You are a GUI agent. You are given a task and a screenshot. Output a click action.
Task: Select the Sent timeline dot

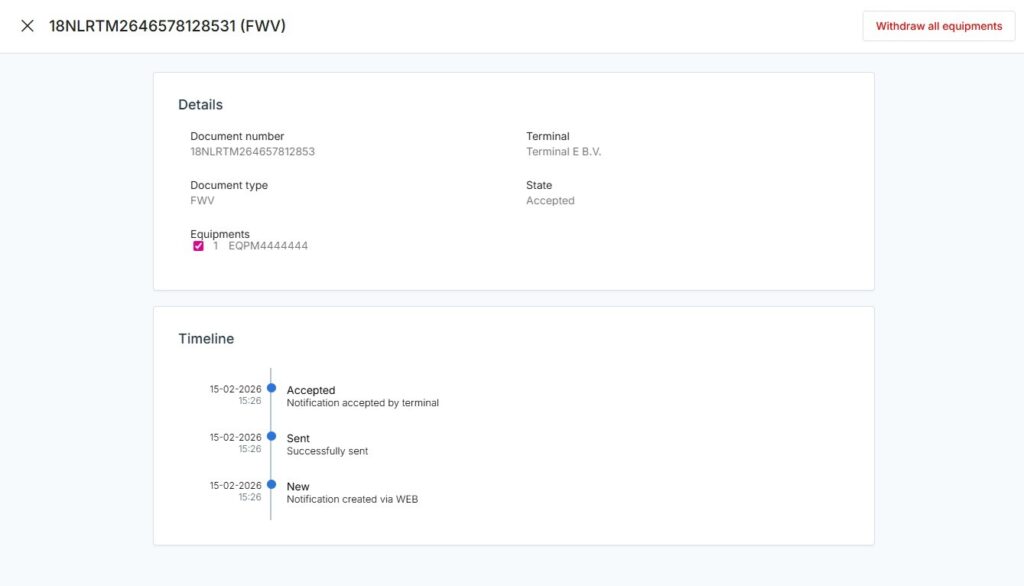coord(271,436)
